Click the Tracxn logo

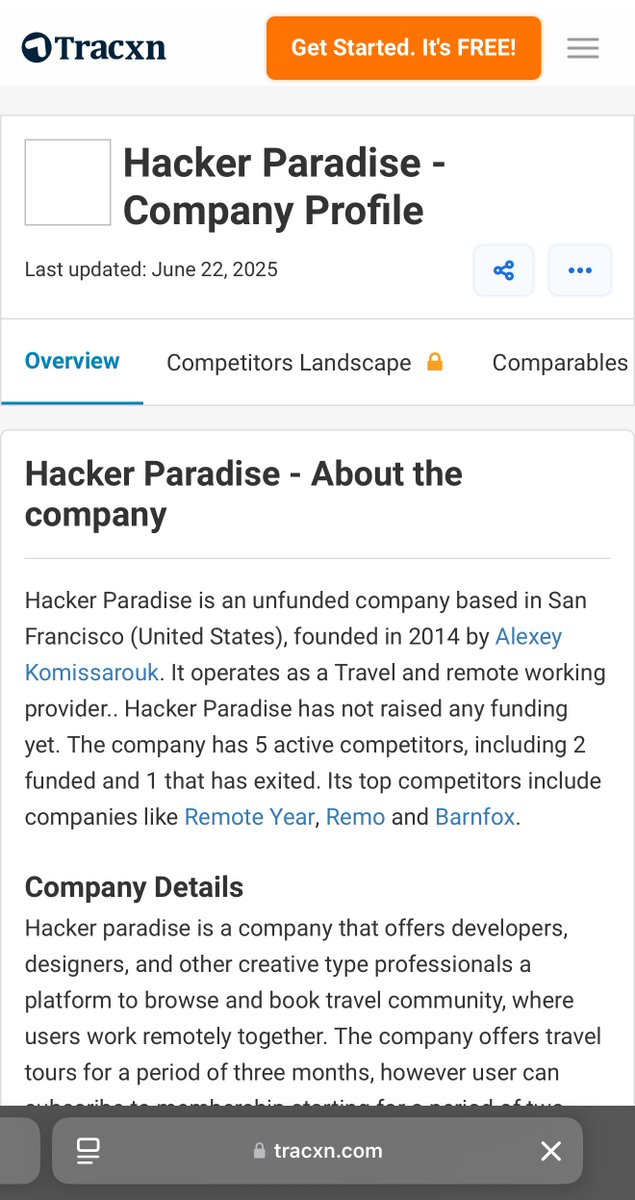[94, 47]
